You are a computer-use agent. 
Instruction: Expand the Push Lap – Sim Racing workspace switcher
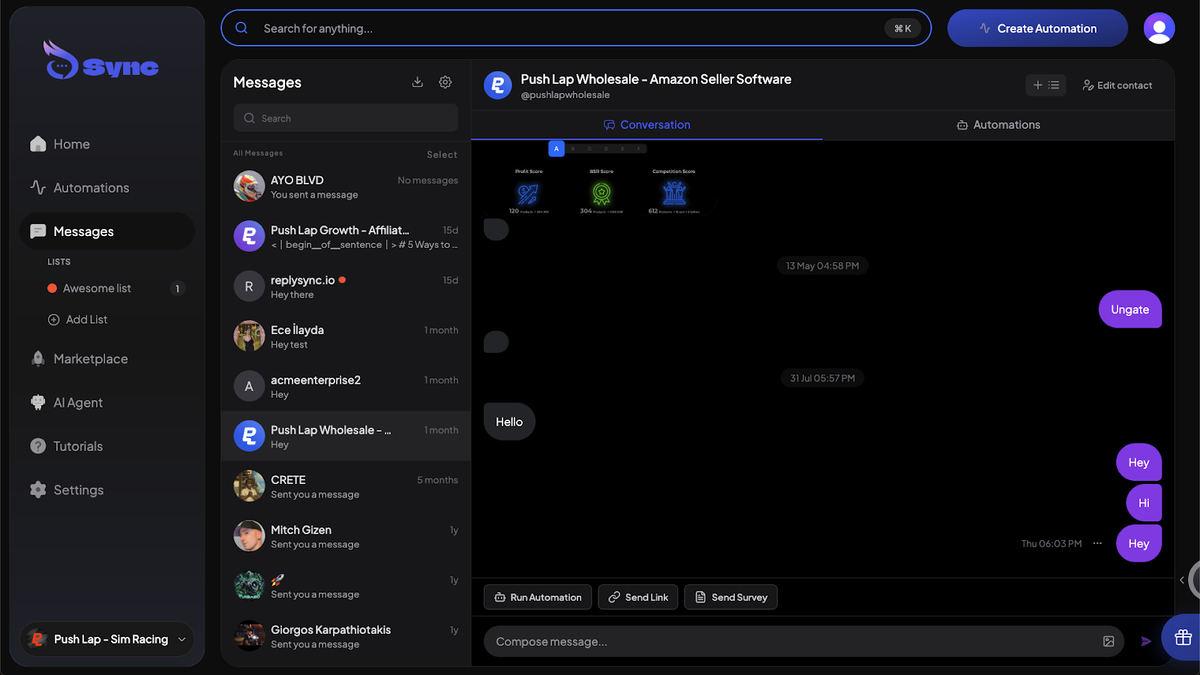coord(105,639)
